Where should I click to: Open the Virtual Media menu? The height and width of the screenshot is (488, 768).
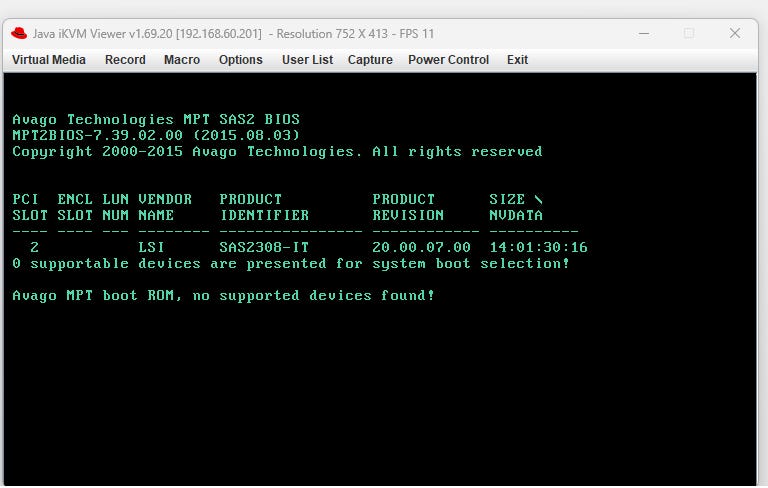click(48, 60)
